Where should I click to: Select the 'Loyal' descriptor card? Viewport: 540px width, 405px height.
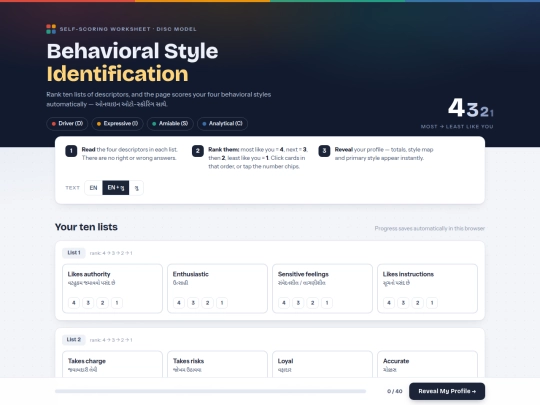coord(322,364)
